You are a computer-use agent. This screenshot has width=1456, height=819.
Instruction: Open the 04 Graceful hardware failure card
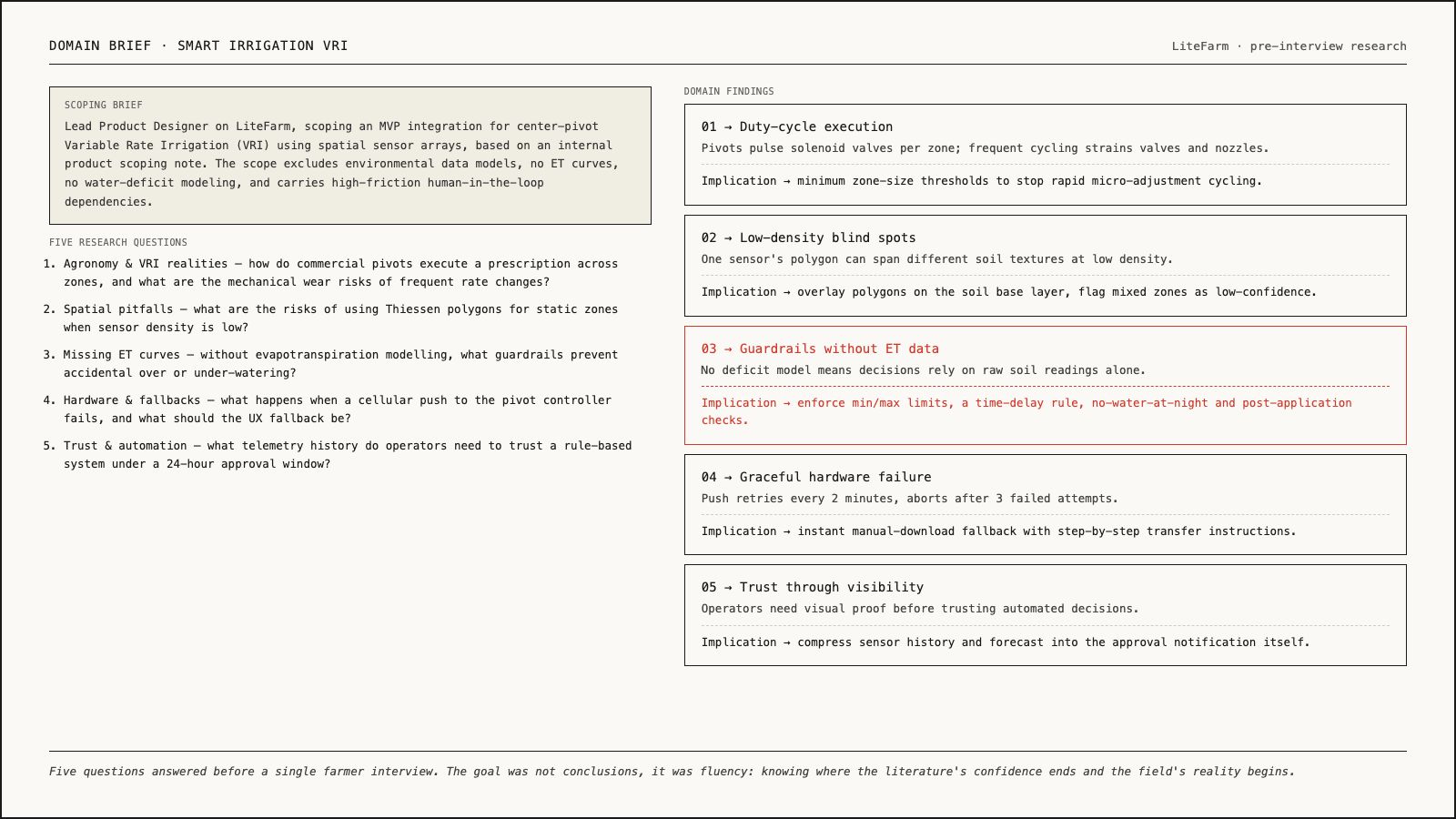[x=1045, y=504]
